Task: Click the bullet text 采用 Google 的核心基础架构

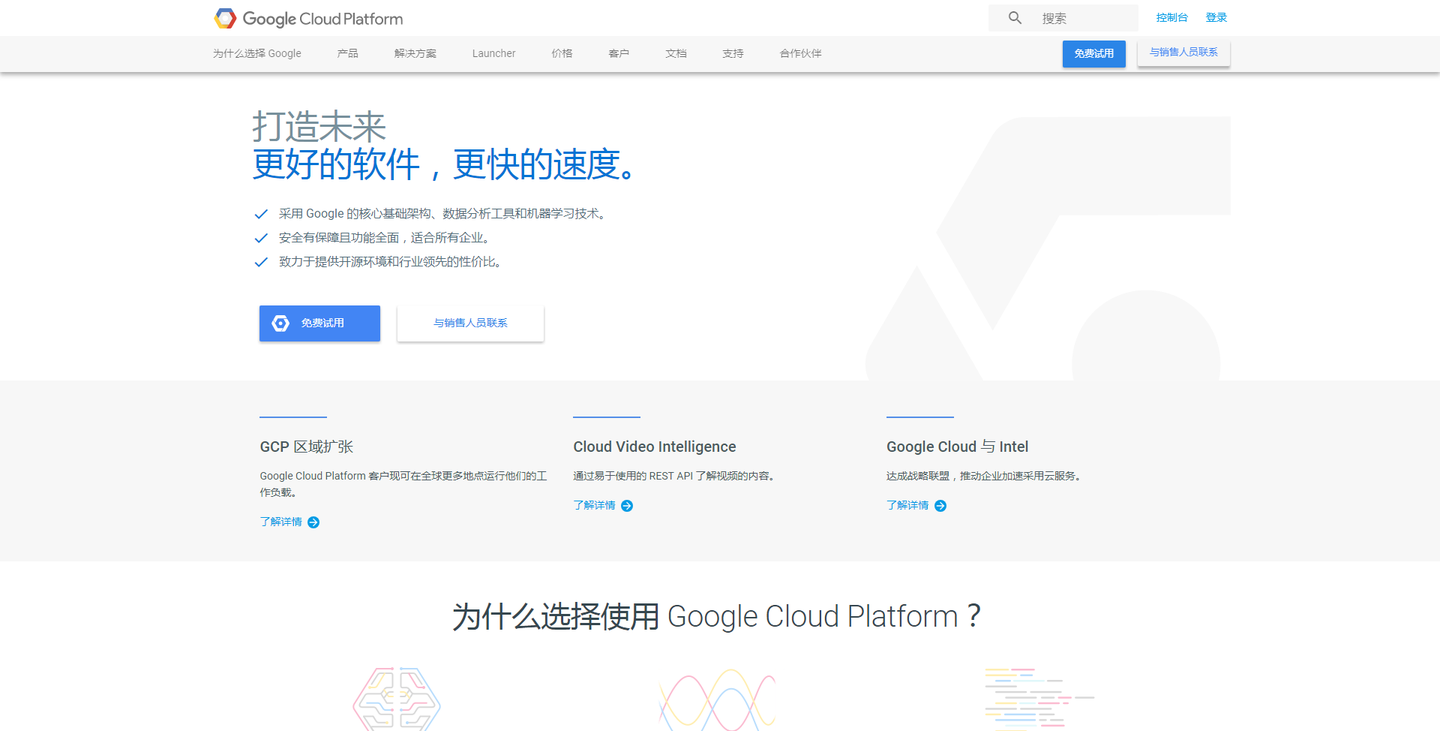Action: pyautogui.click(x=443, y=214)
